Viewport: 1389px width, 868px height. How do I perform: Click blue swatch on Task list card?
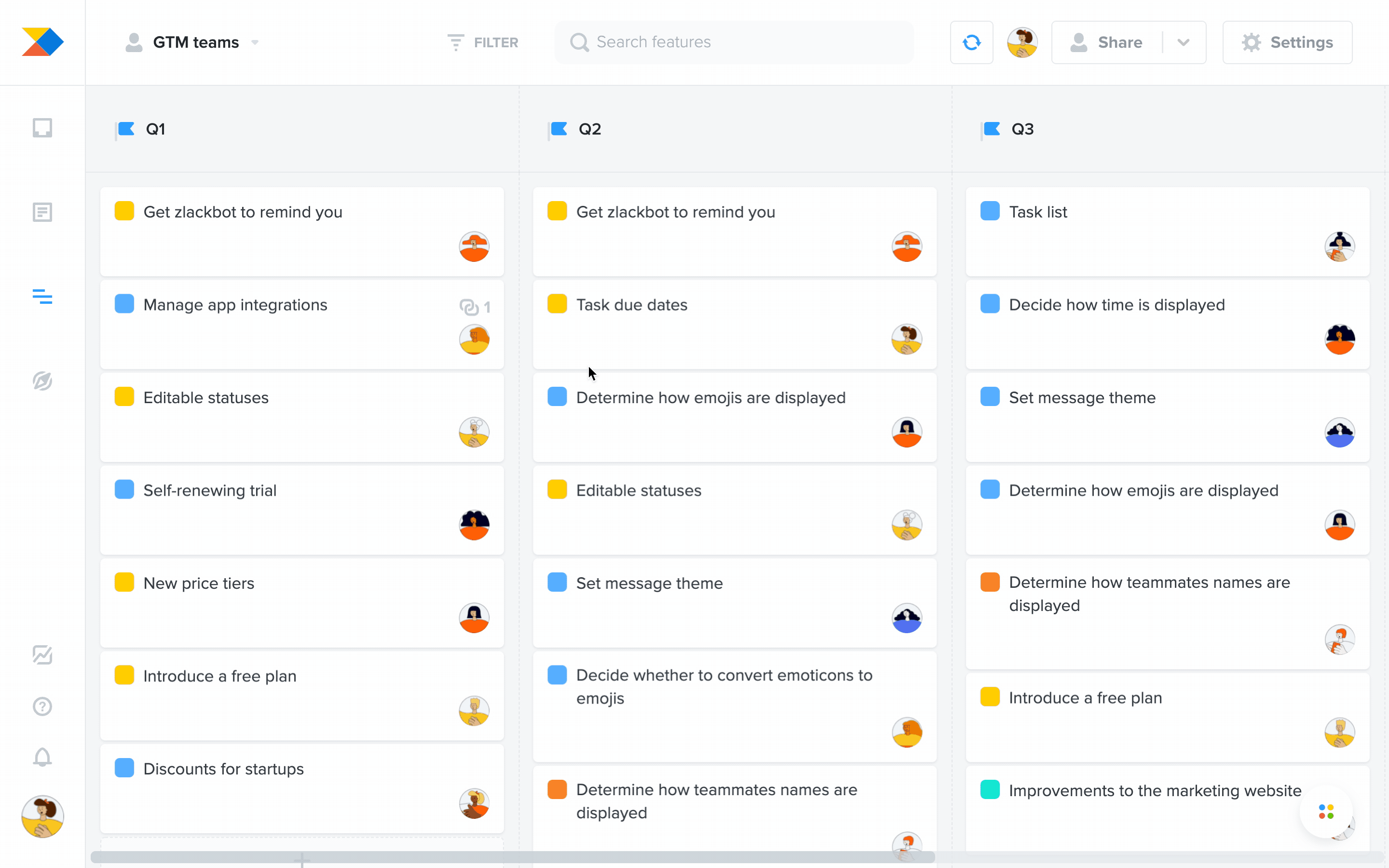990,211
